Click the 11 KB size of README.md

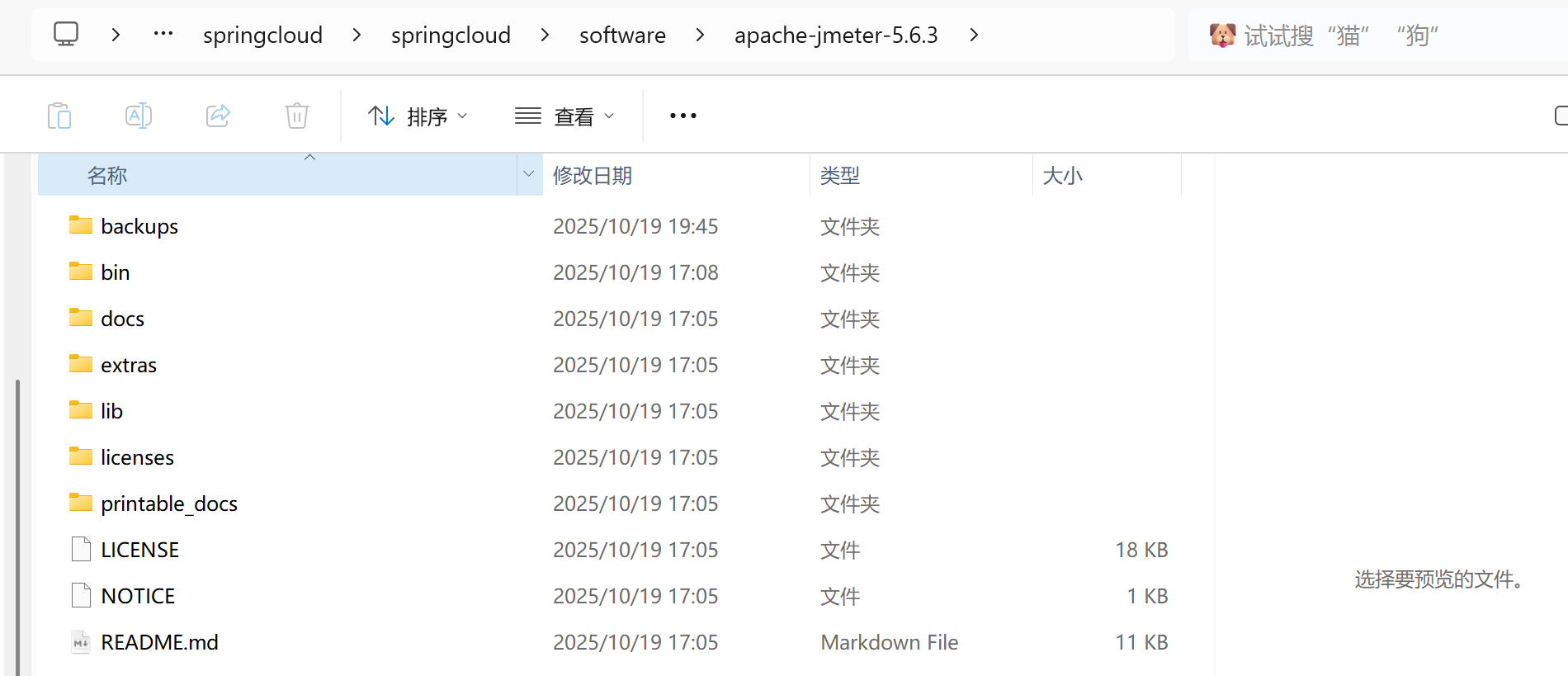1141,642
